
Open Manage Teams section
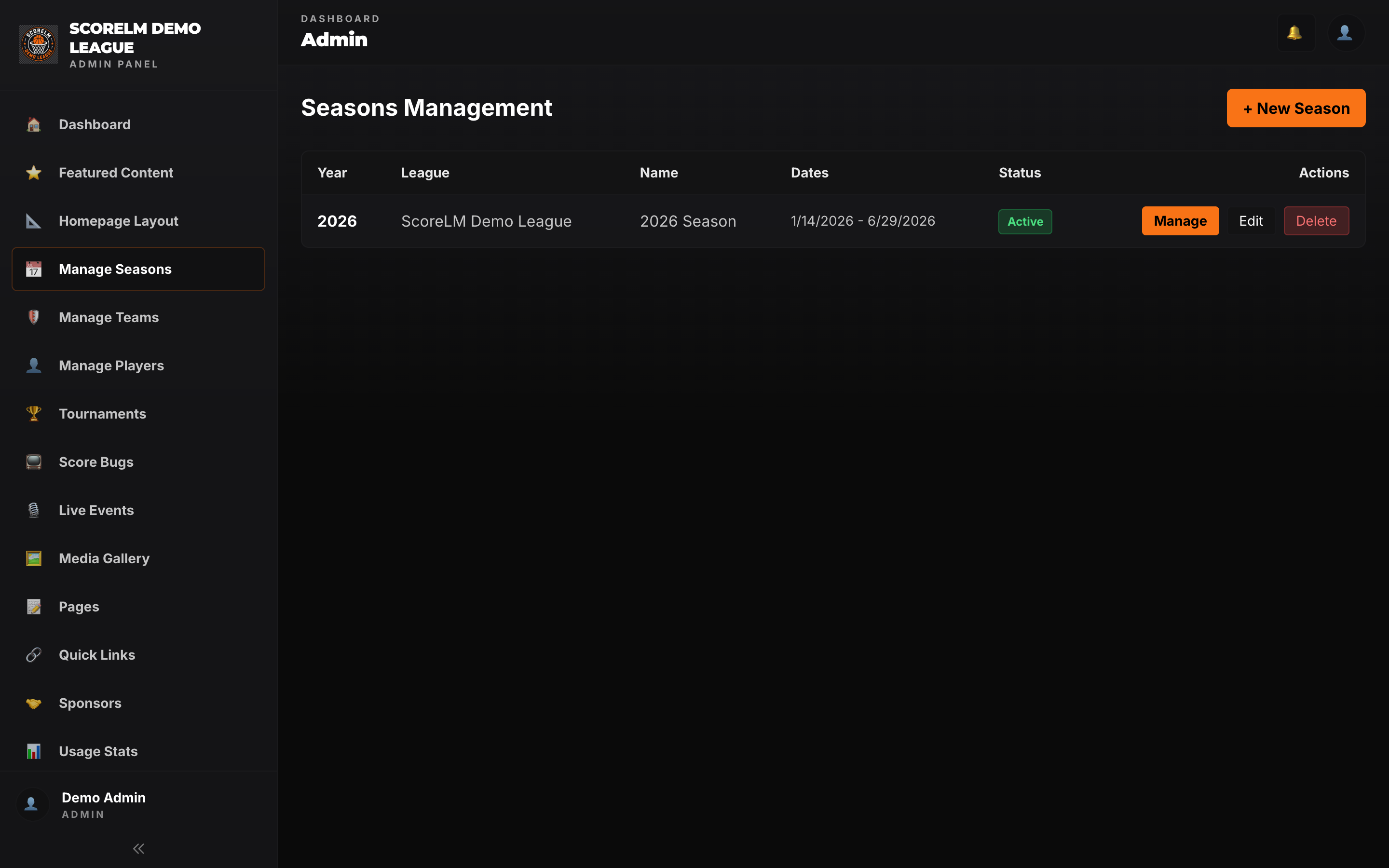click(x=138, y=317)
